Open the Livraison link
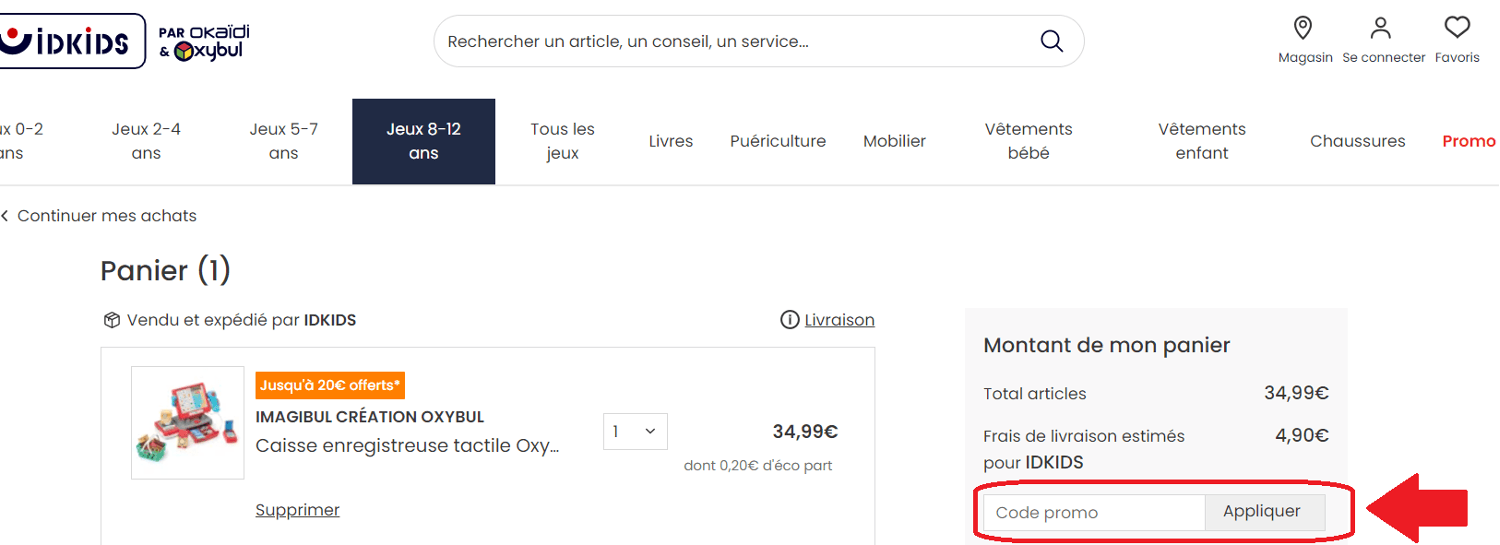Screen dimensions: 1500x545 click(840, 320)
